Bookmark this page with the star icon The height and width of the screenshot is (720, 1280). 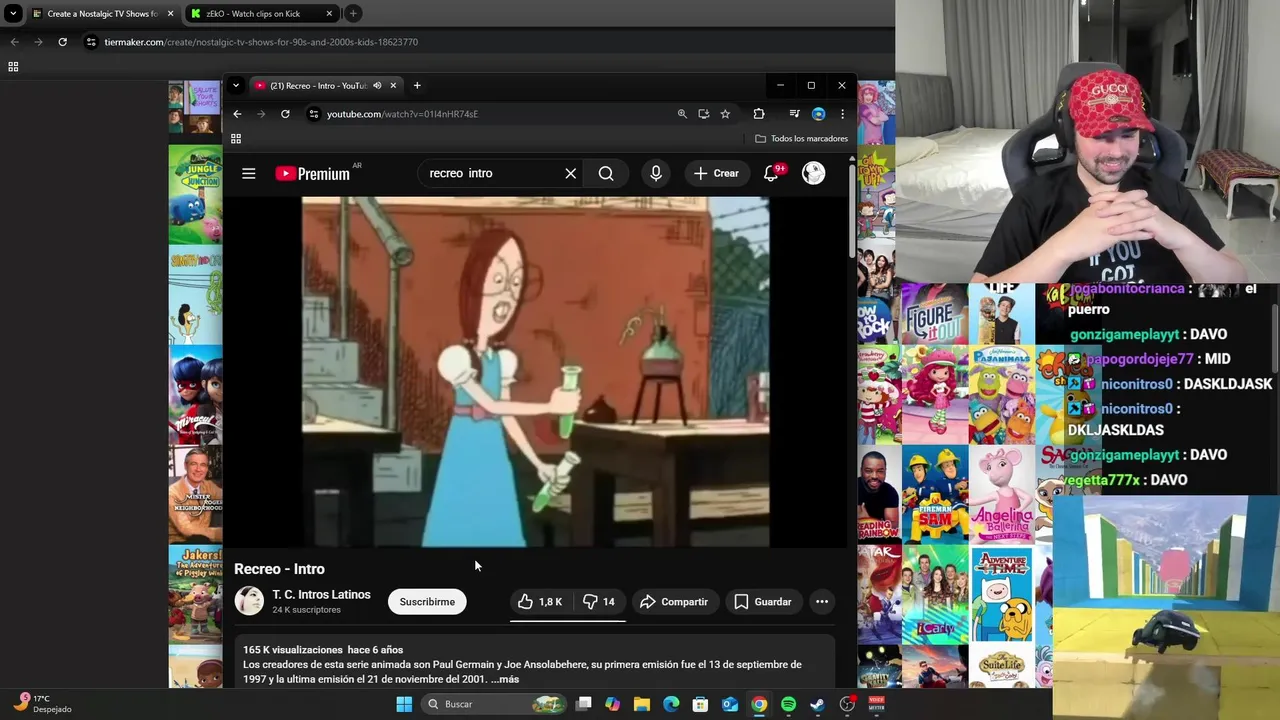pyautogui.click(x=725, y=114)
